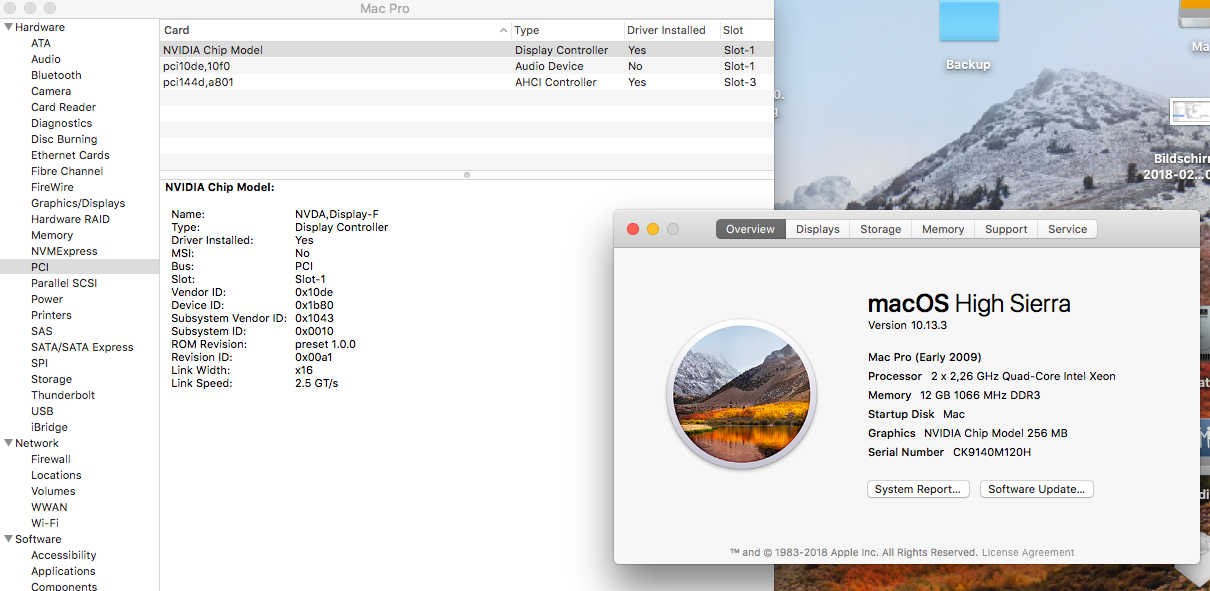Click the Version 10.13.3 text
The width and height of the screenshot is (1210, 591).
(908, 326)
